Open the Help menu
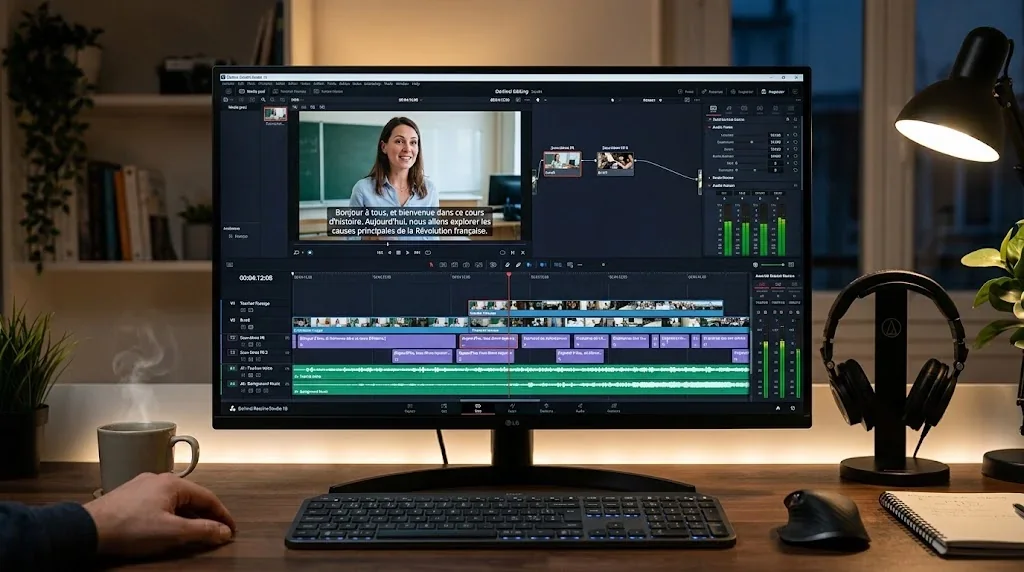Viewport: 1024px width, 572px height. pos(416,84)
